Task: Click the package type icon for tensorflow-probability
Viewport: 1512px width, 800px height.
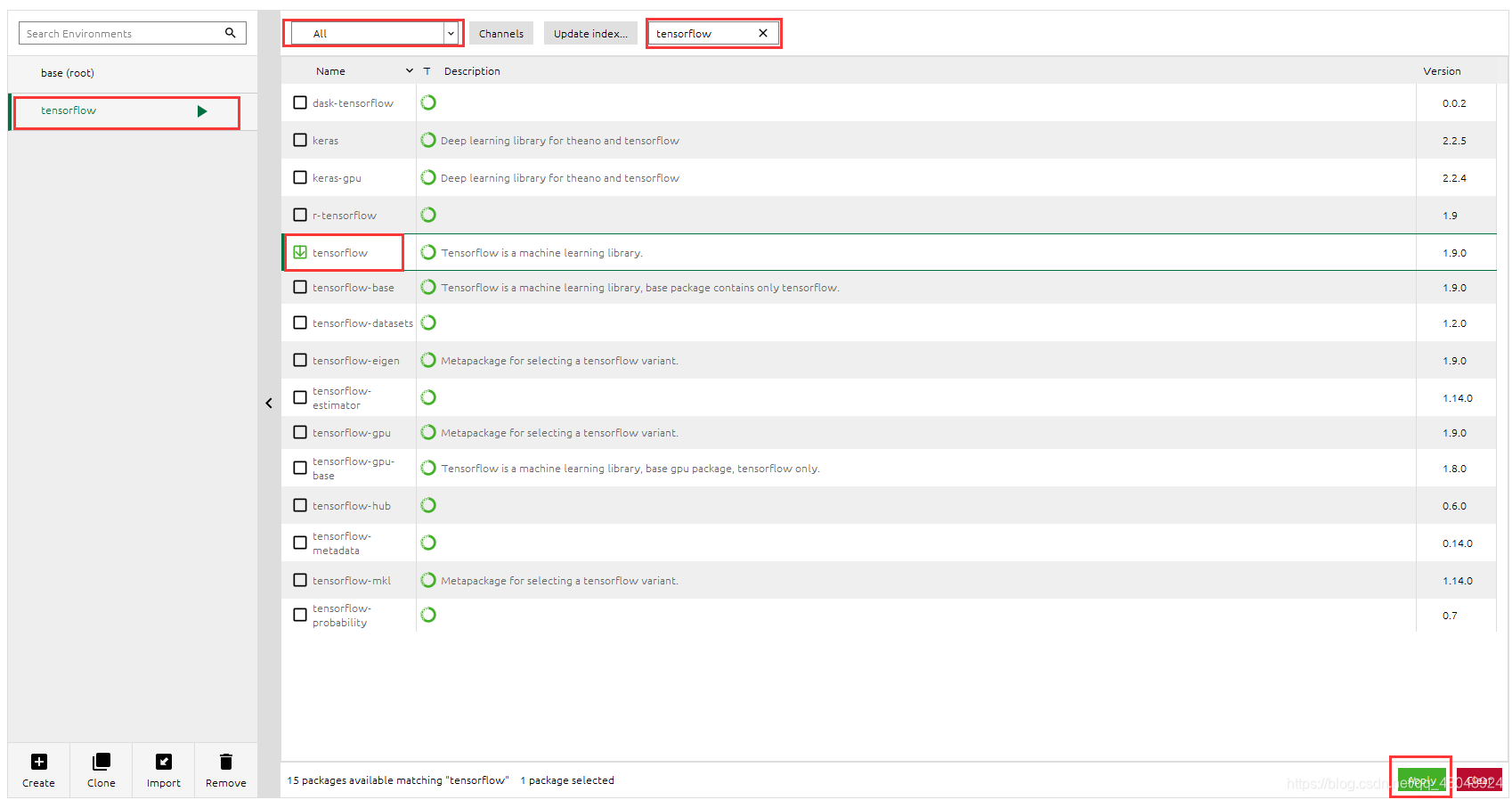Action: click(428, 615)
